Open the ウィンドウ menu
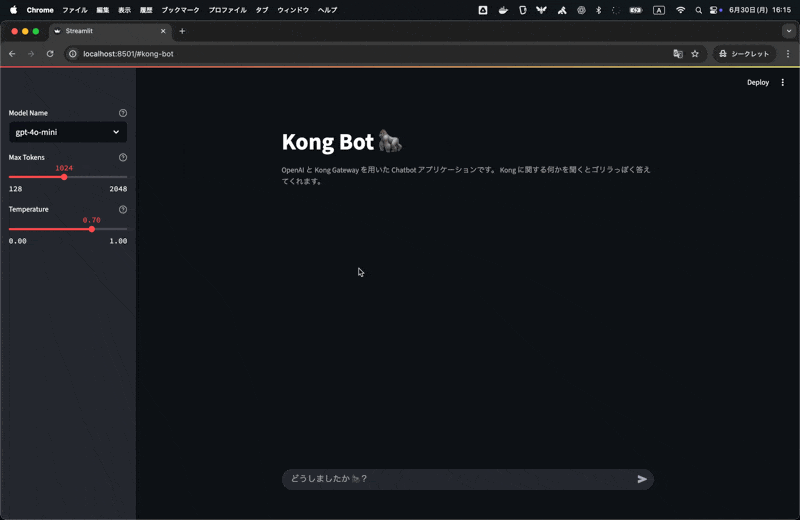This screenshot has height=520, width=800. (293, 10)
